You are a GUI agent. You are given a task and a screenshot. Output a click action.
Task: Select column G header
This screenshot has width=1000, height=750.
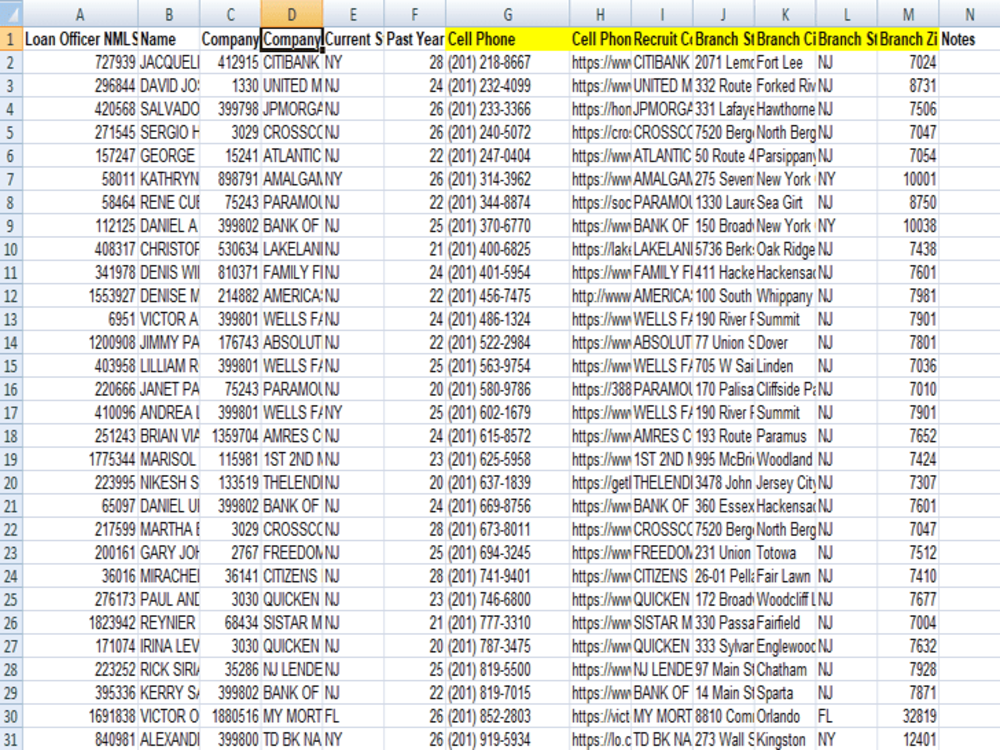(508, 14)
